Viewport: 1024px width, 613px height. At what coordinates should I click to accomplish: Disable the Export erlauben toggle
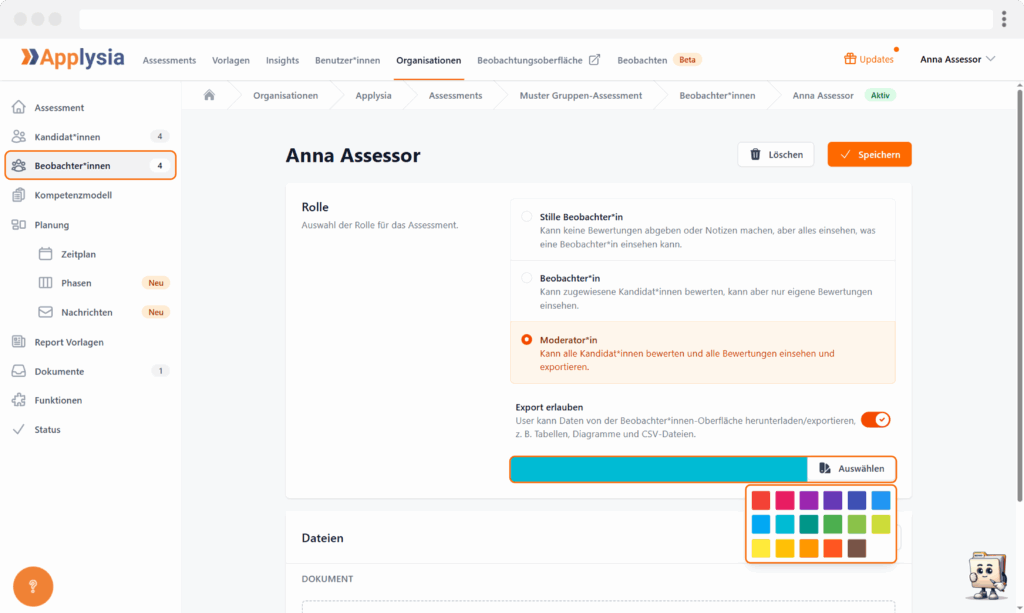875,420
